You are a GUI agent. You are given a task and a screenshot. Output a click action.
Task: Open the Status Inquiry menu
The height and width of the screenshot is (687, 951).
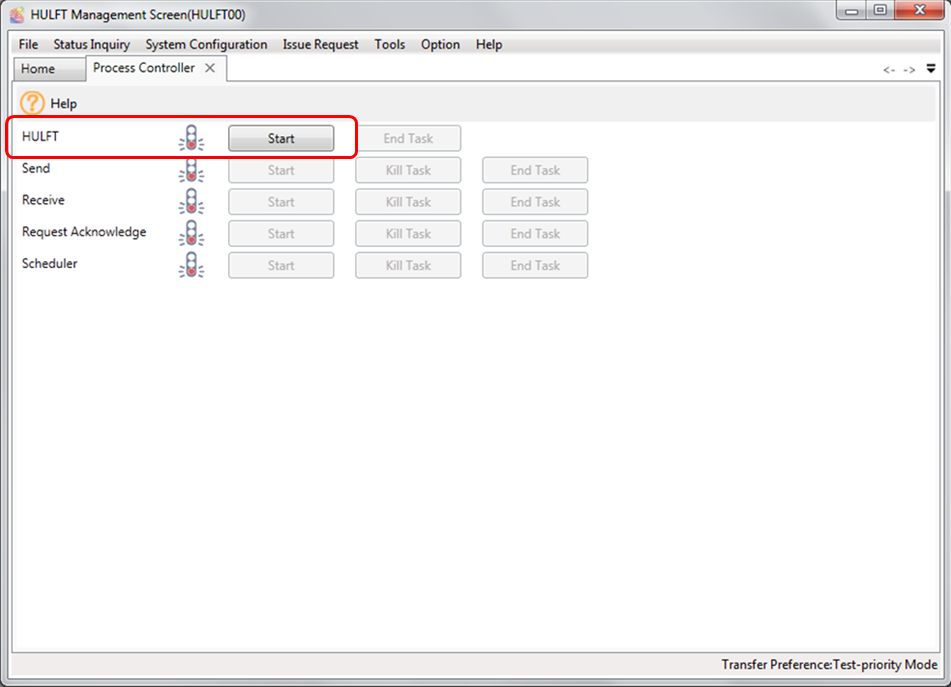[x=91, y=44]
